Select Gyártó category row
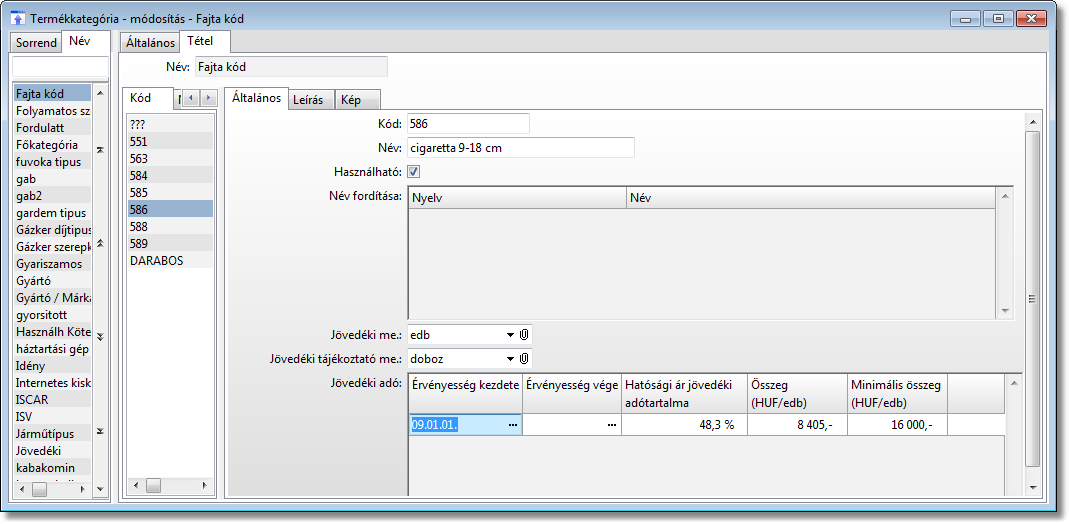This screenshot has height=524, width=1069. click(52, 281)
